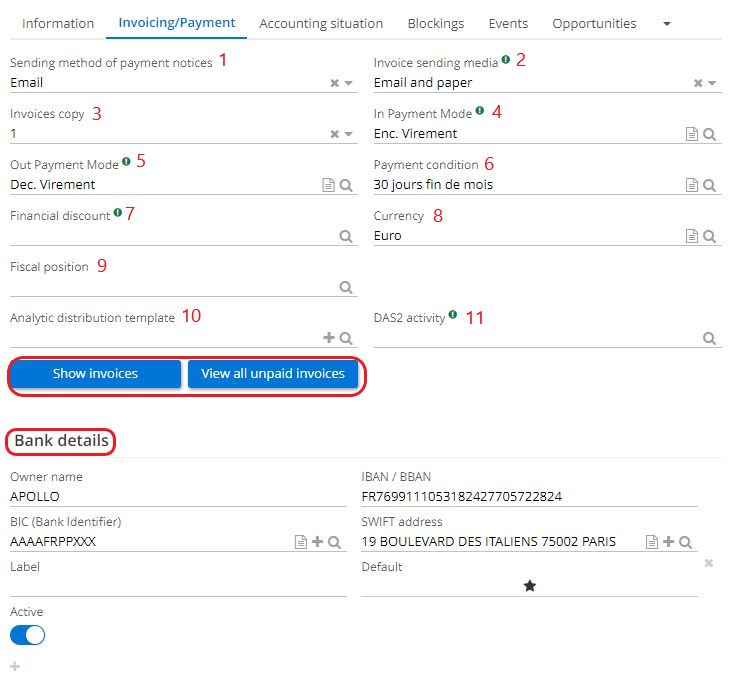Click document icon in BIC field

301,542
